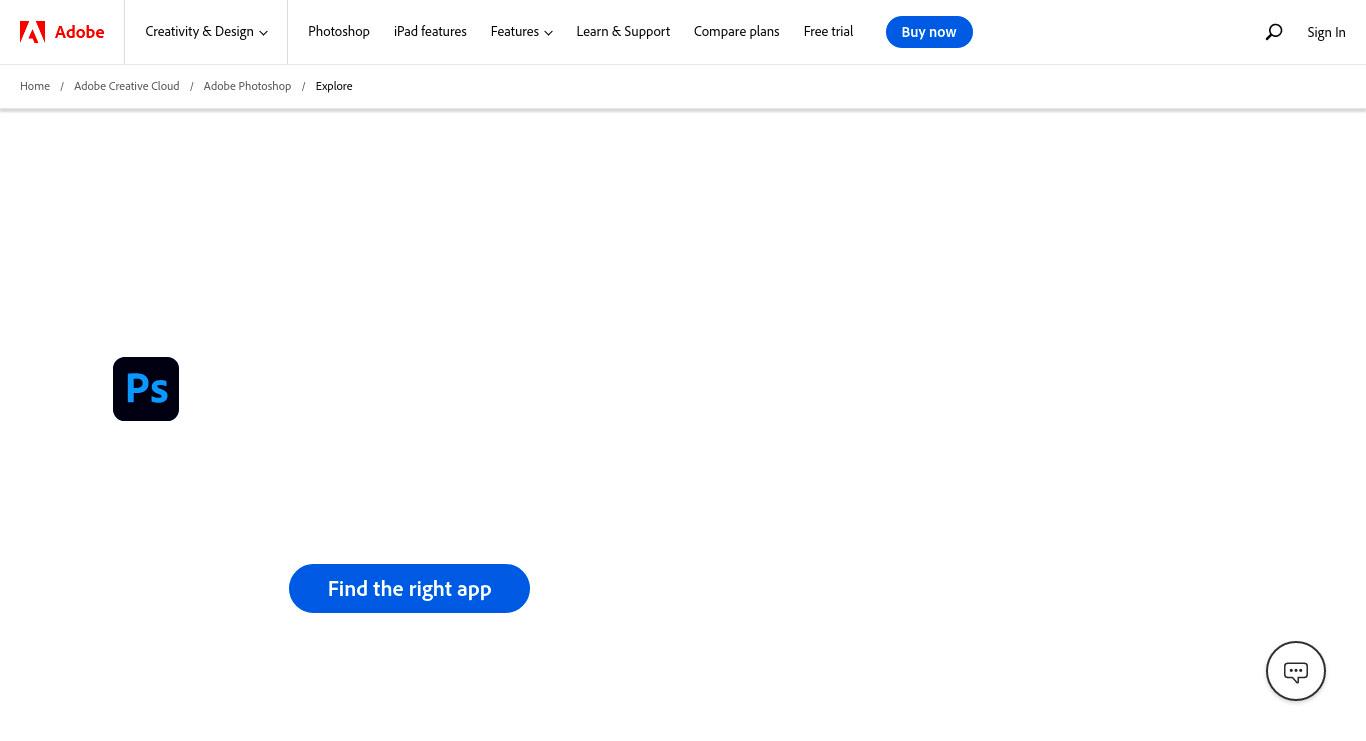Open the search magnifier icon

click(x=1274, y=32)
